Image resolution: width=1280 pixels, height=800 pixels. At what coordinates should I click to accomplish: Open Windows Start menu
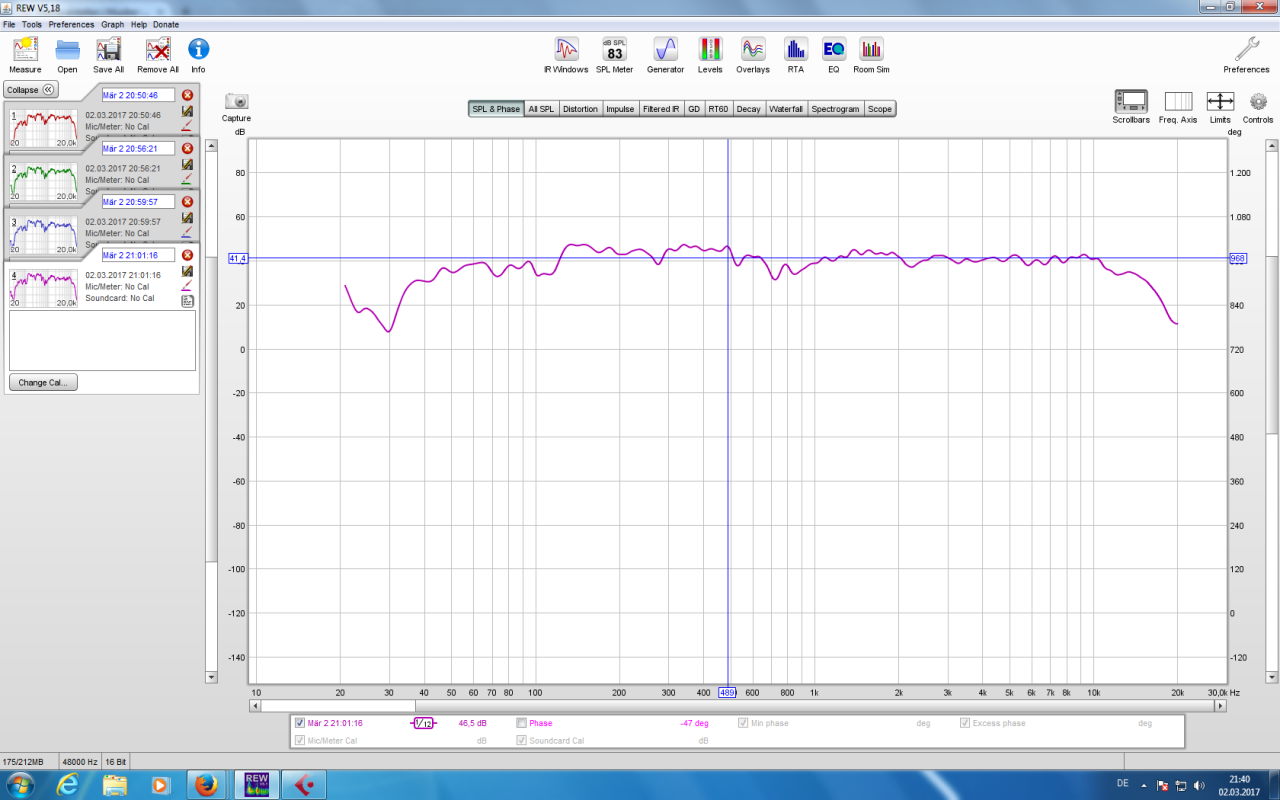coord(19,785)
